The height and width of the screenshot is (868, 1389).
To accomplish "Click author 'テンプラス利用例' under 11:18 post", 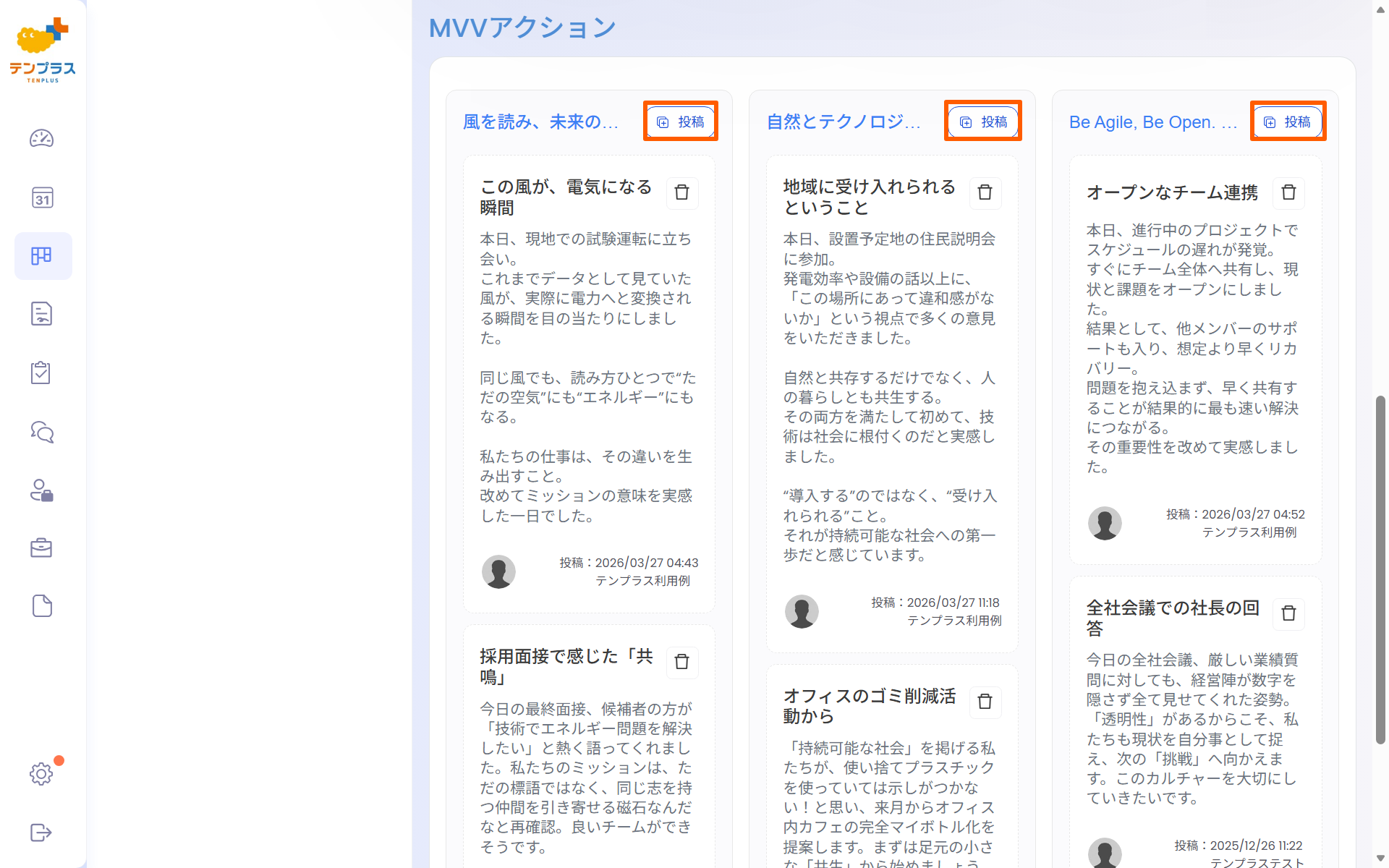I will click(955, 621).
